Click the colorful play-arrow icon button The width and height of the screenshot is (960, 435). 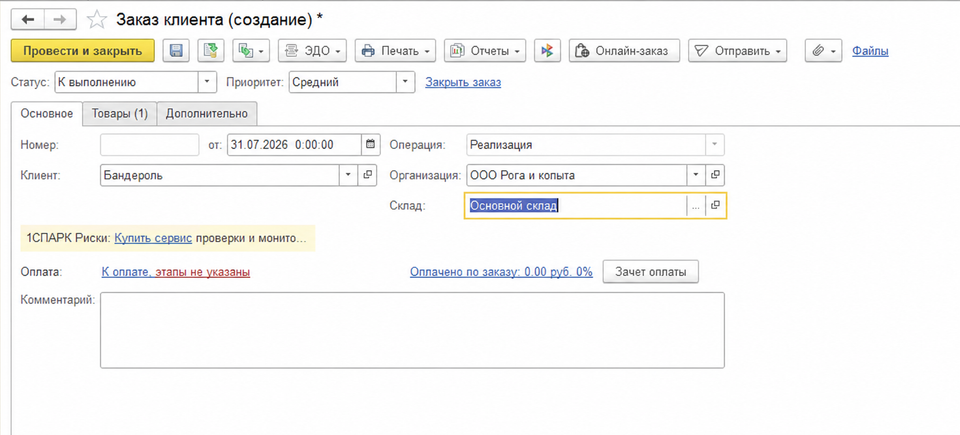point(547,51)
